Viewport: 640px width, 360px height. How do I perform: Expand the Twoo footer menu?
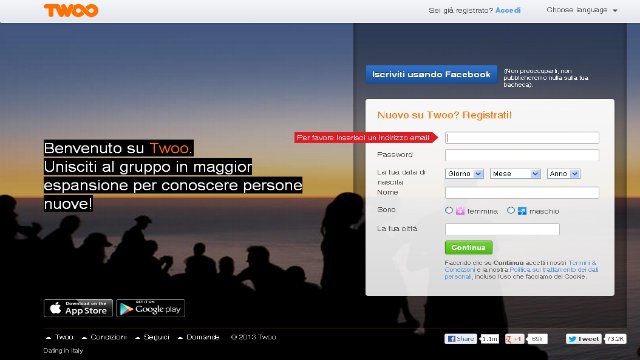coord(60,337)
